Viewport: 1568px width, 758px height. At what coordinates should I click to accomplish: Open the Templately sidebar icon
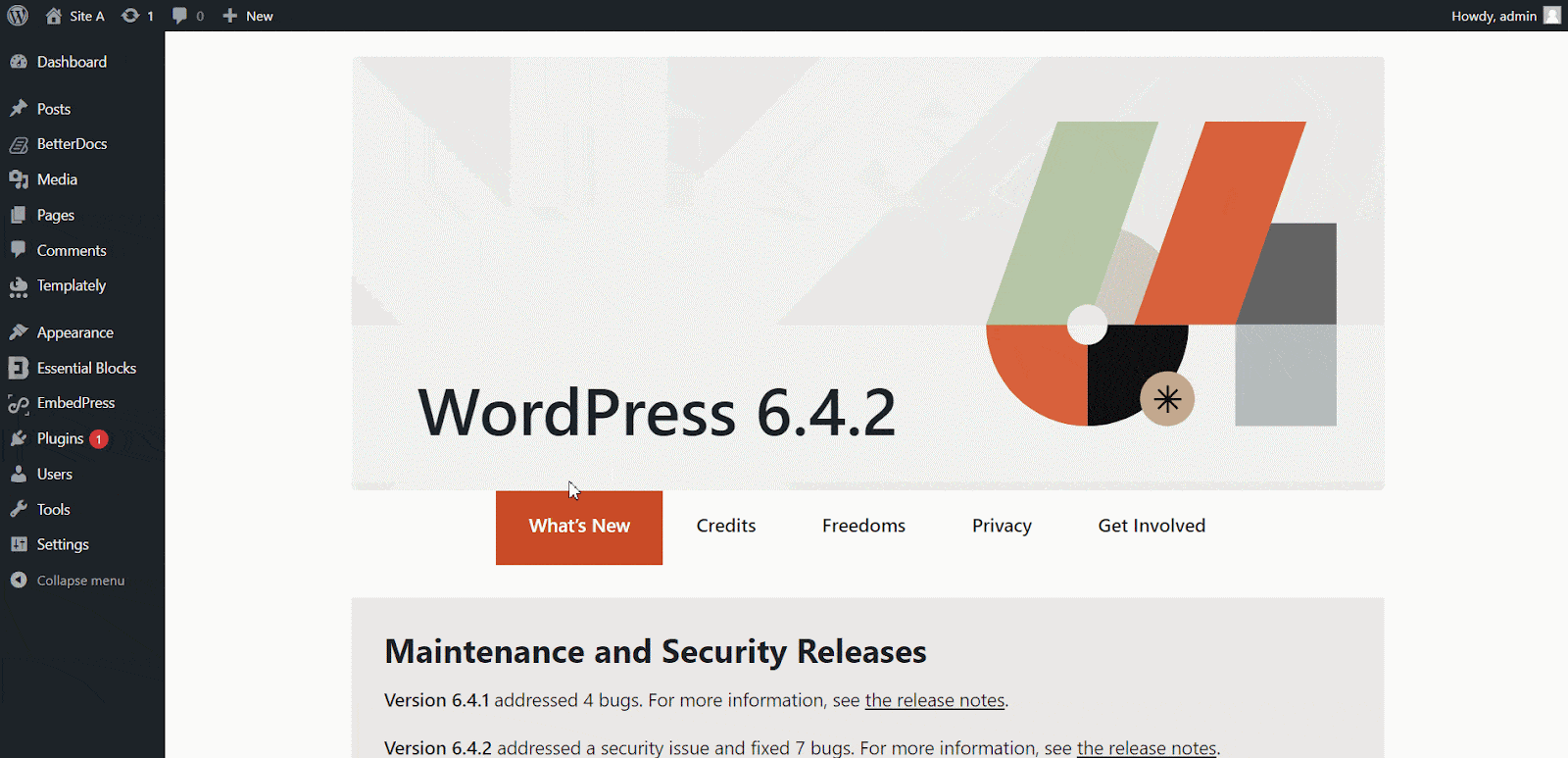19,286
